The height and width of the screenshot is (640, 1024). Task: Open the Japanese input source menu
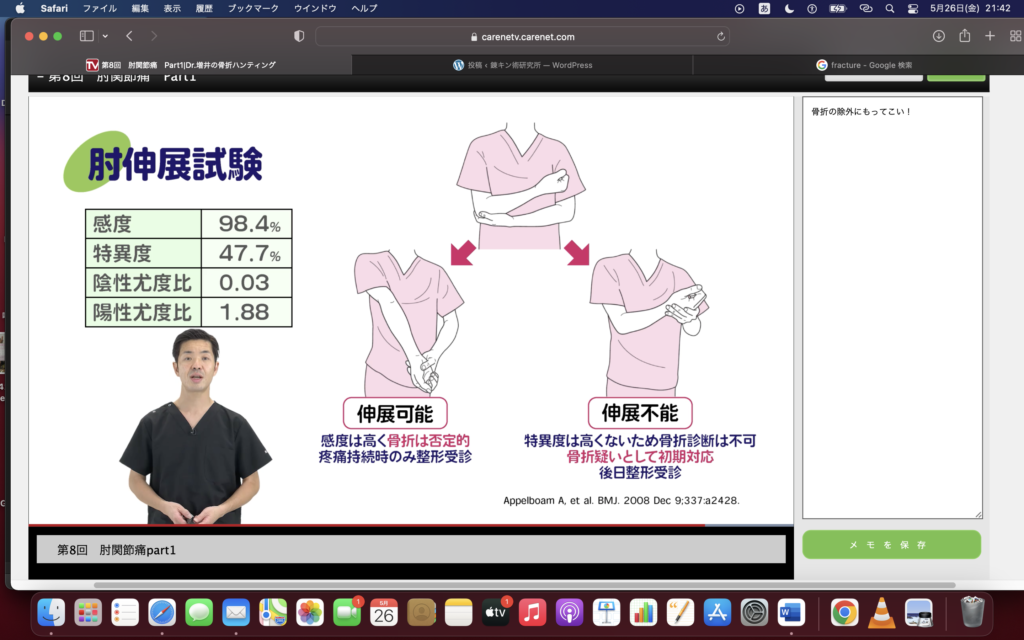[x=765, y=8]
